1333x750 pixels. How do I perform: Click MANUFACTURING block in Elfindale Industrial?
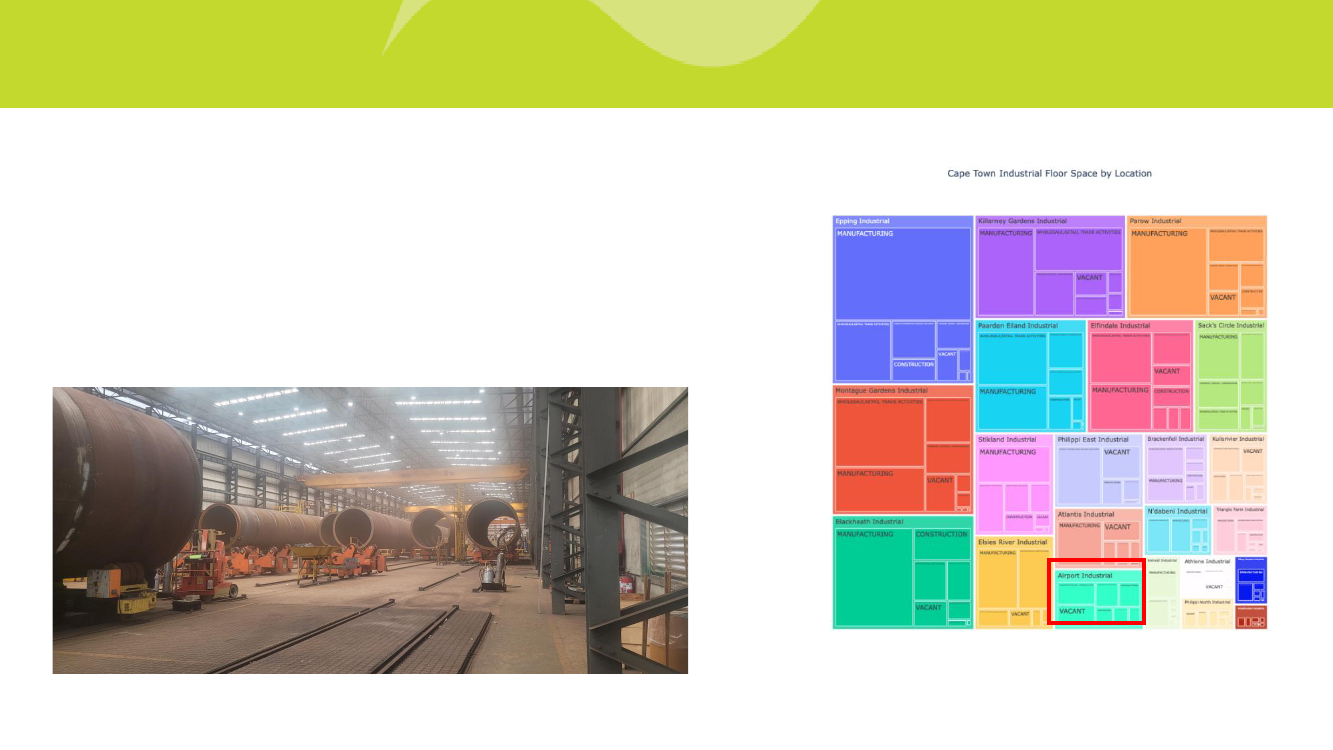click(x=1120, y=407)
